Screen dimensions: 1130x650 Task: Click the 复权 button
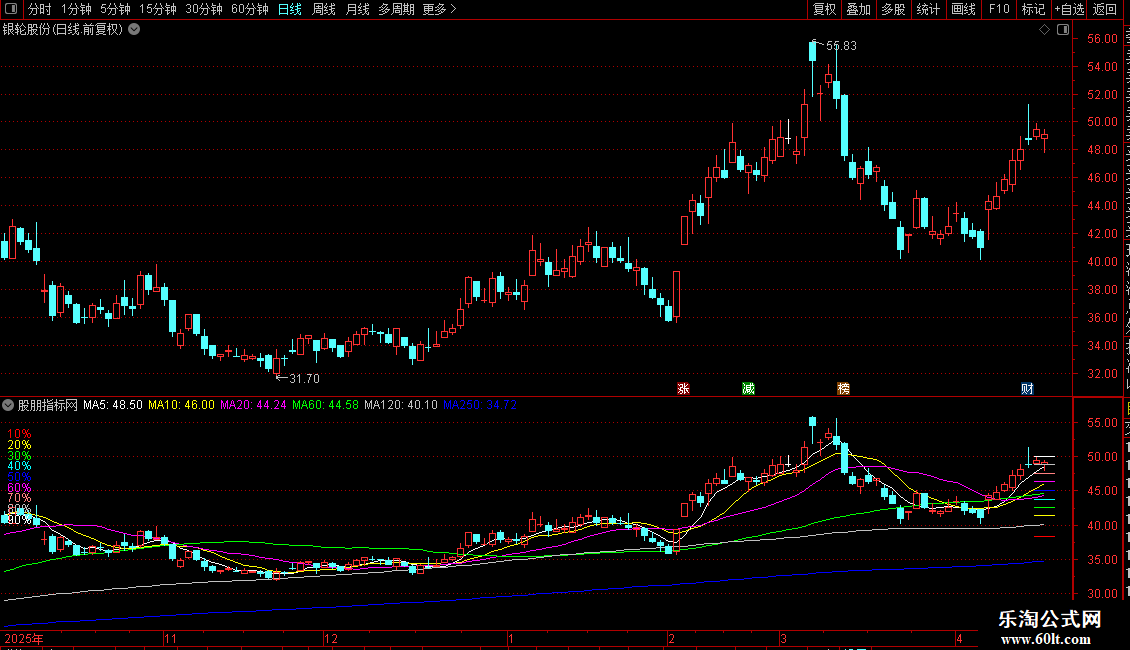pyautogui.click(x=824, y=9)
